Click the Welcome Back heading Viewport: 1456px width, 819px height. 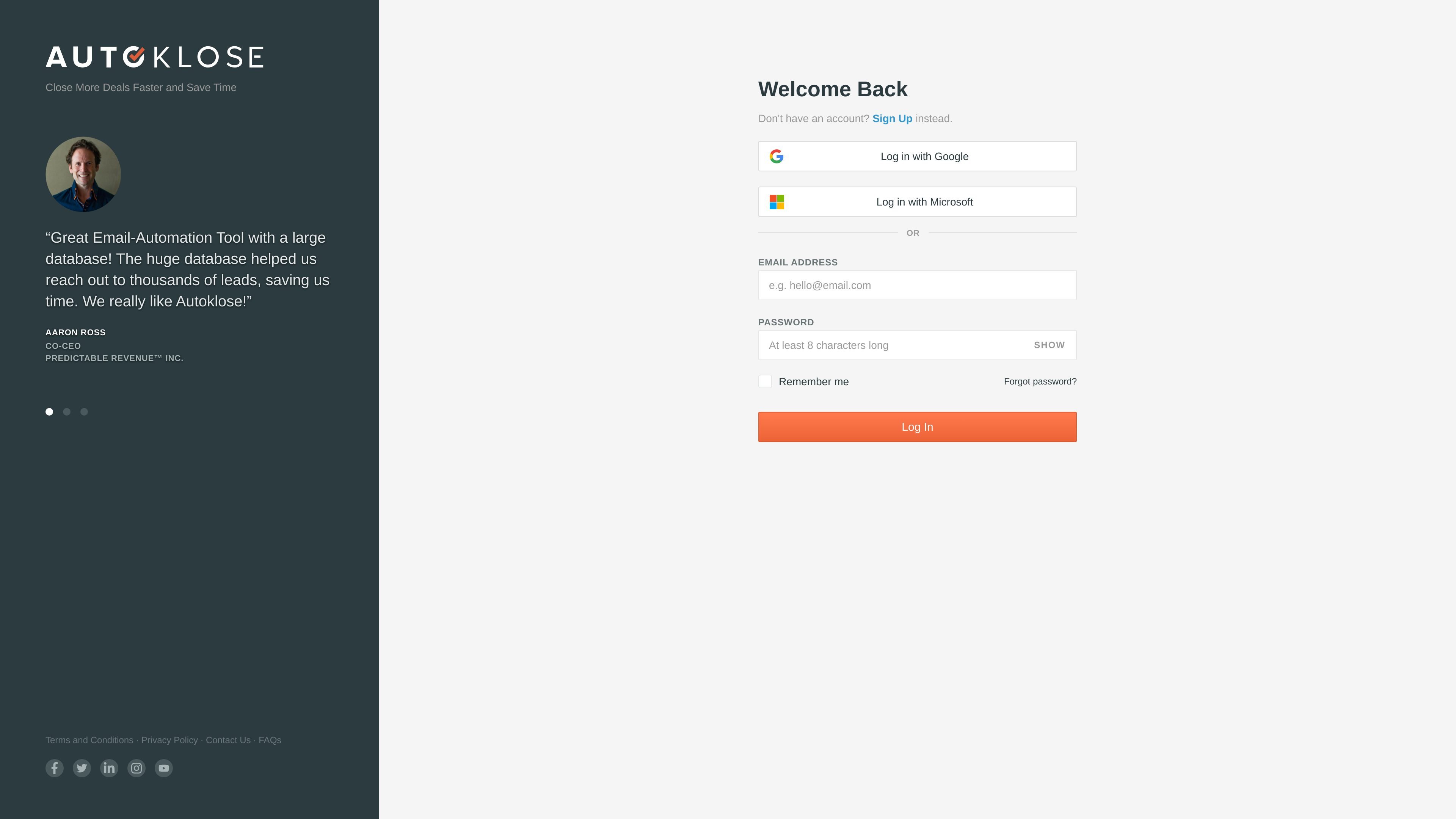(833, 89)
